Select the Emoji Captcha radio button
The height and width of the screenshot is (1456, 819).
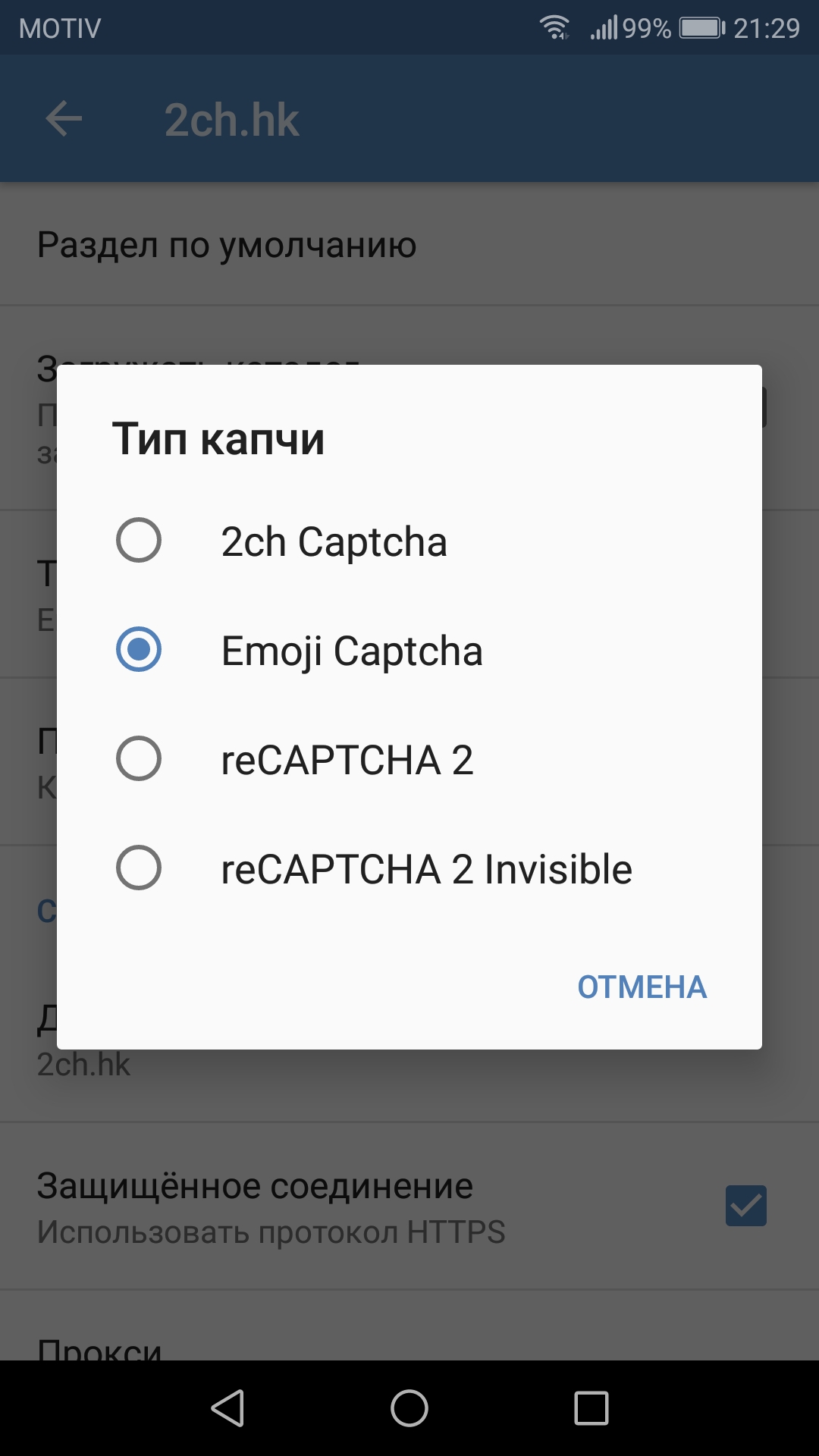(x=139, y=650)
